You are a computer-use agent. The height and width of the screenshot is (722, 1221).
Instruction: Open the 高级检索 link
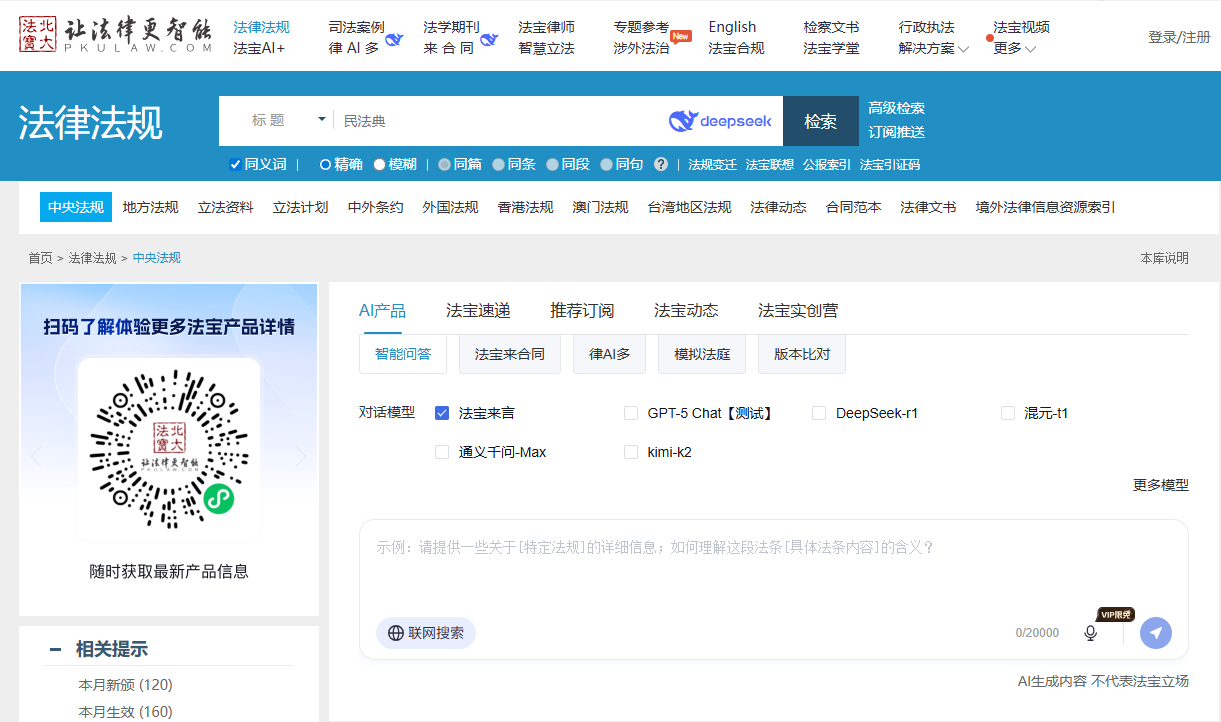click(x=896, y=108)
